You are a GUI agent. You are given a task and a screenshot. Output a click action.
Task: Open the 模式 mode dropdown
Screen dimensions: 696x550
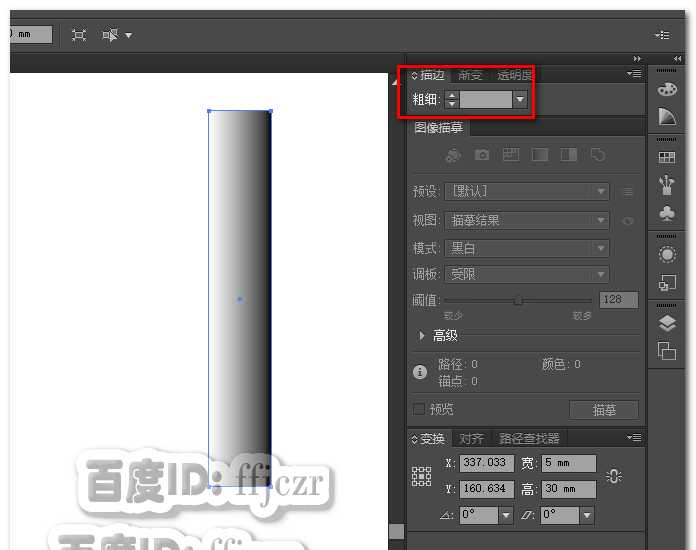600,248
